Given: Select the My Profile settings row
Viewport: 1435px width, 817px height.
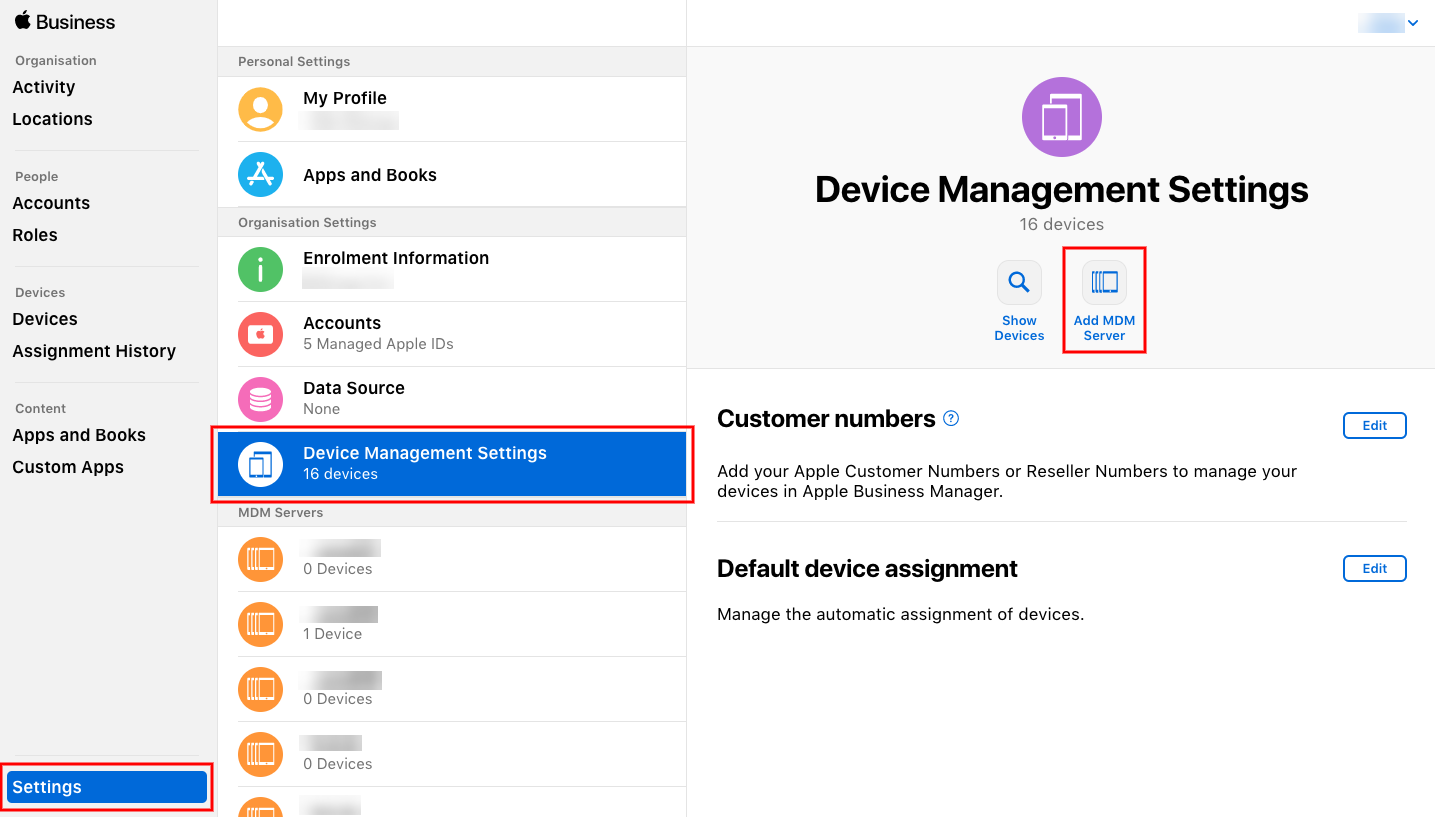Looking at the screenshot, I should tap(452, 109).
